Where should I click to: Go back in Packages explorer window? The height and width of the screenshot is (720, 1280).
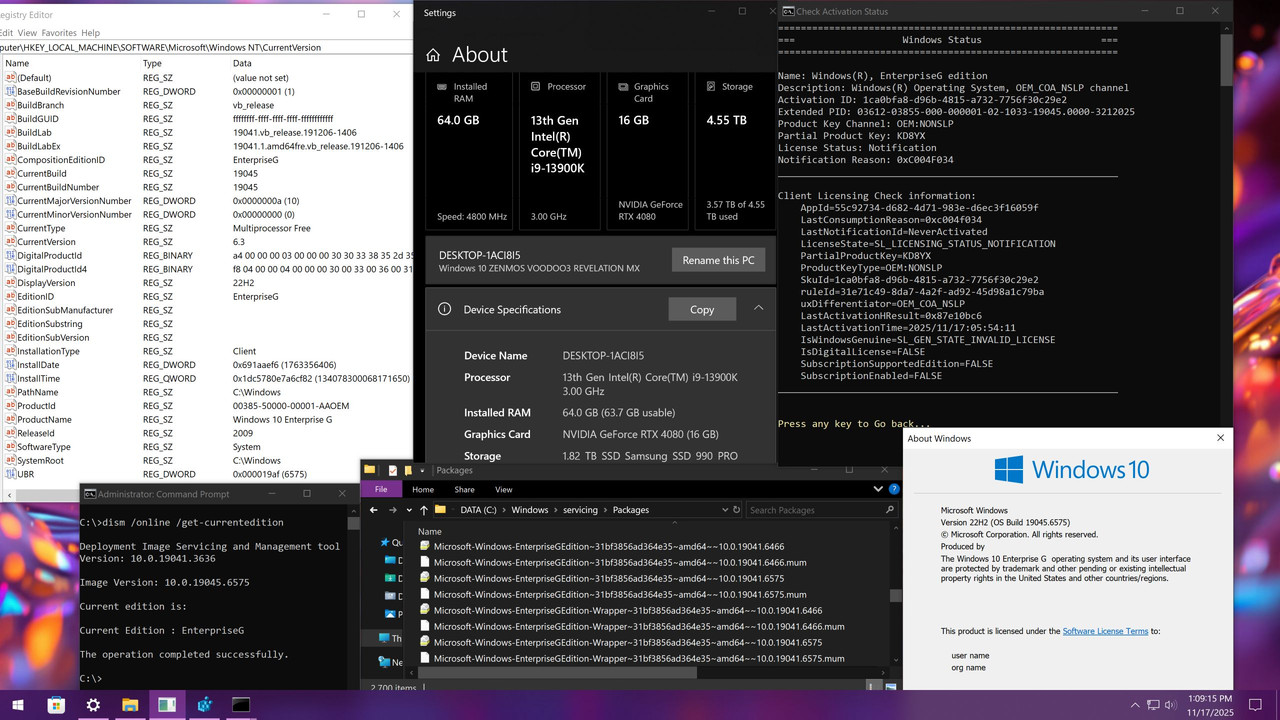point(375,510)
